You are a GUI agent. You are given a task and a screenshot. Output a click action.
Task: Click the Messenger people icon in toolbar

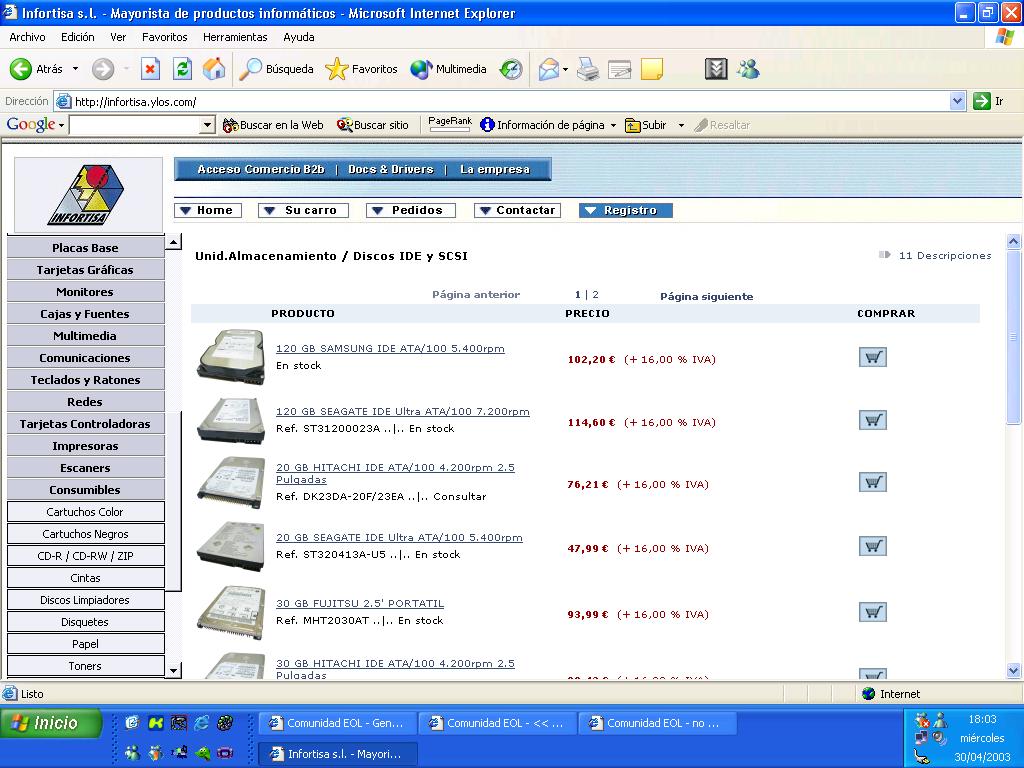click(x=748, y=69)
